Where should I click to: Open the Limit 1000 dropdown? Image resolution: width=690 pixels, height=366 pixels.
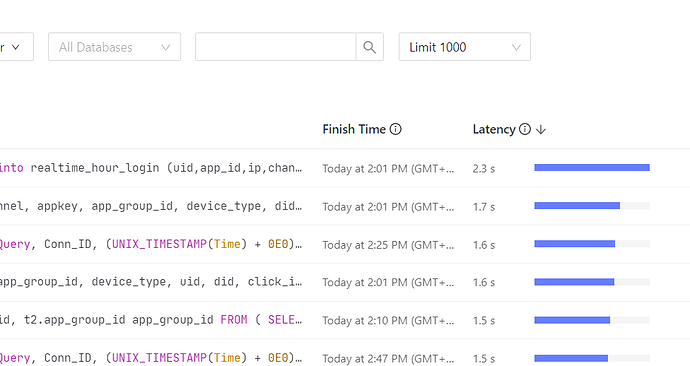tap(465, 47)
